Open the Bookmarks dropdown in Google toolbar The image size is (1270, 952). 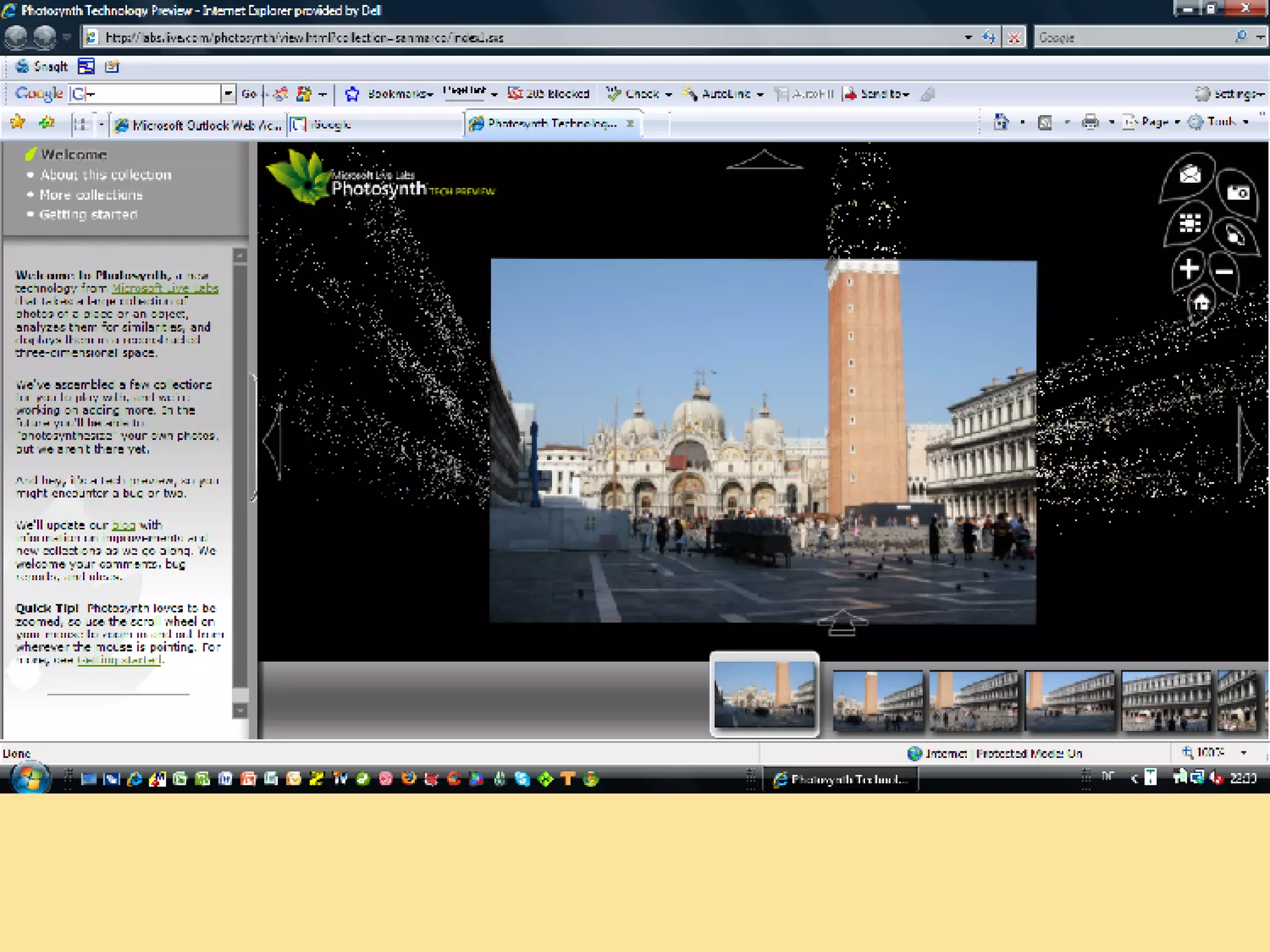click(x=399, y=94)
